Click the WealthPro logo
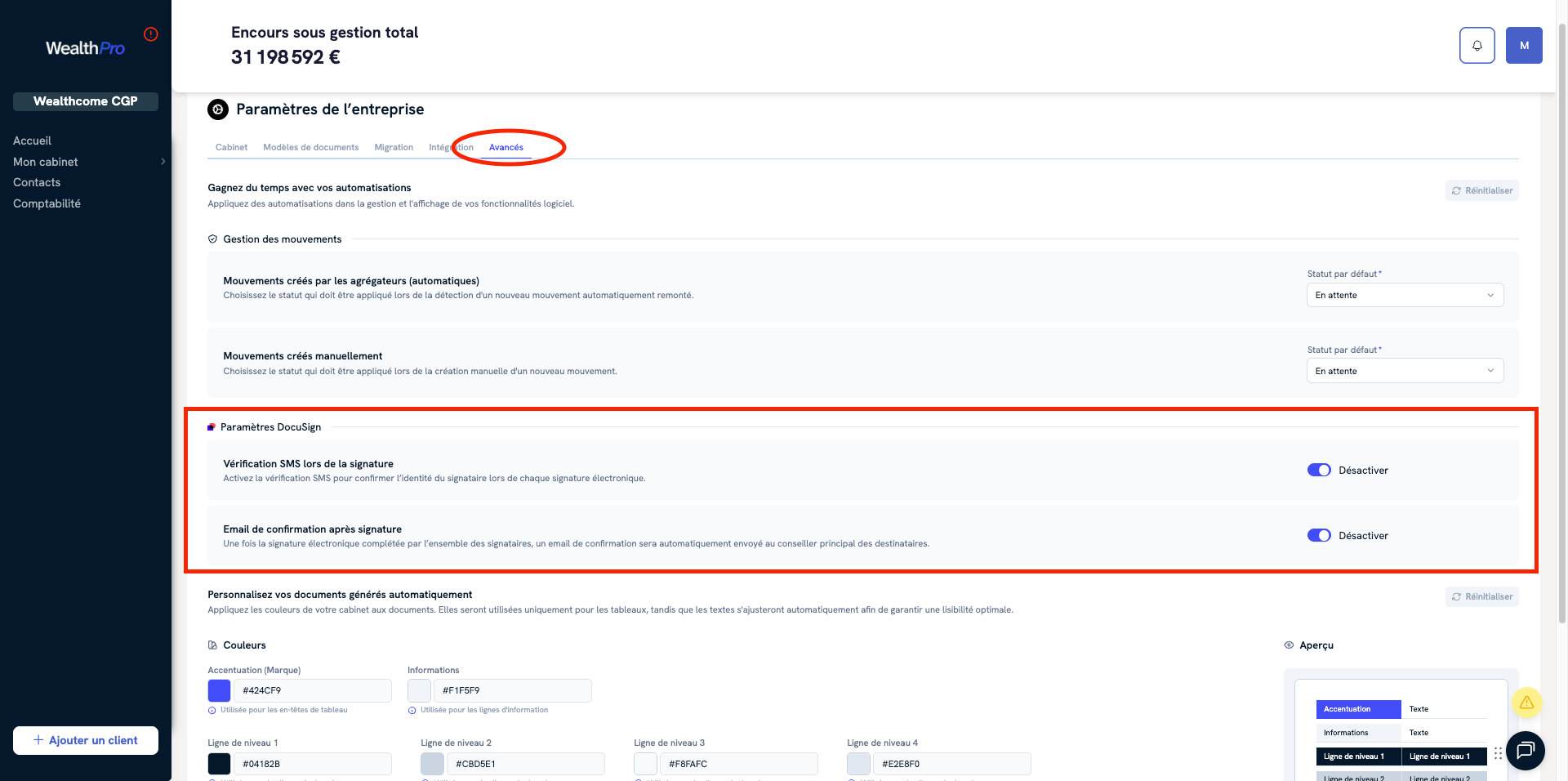1568x781 pixels. point(85,48)
